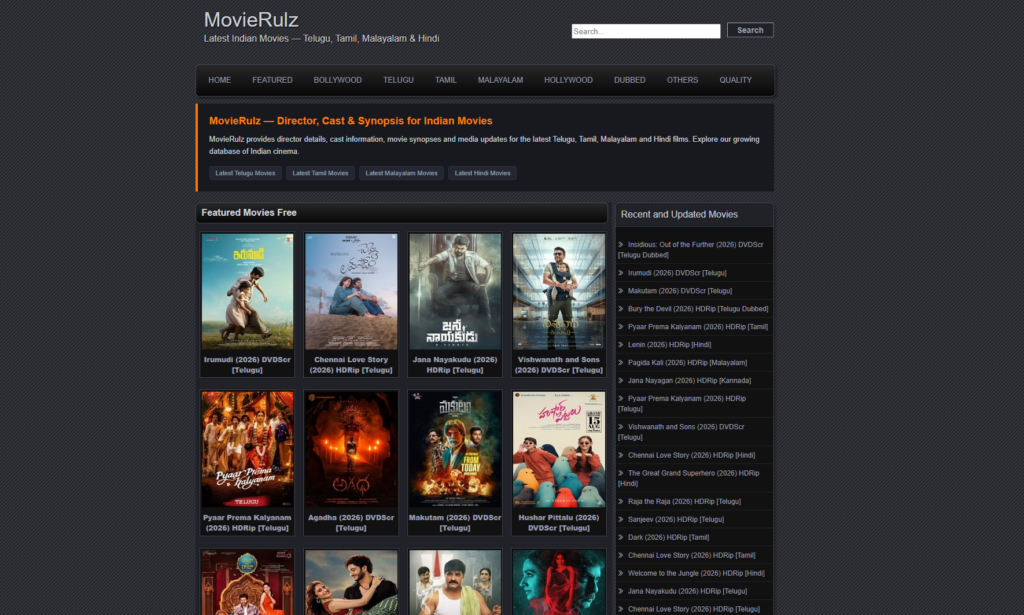The width and height of the screenshot is (1024, 615).
Task: Open the QUALITY menu item
Action: pyautogui.click(x=735, y=80)
